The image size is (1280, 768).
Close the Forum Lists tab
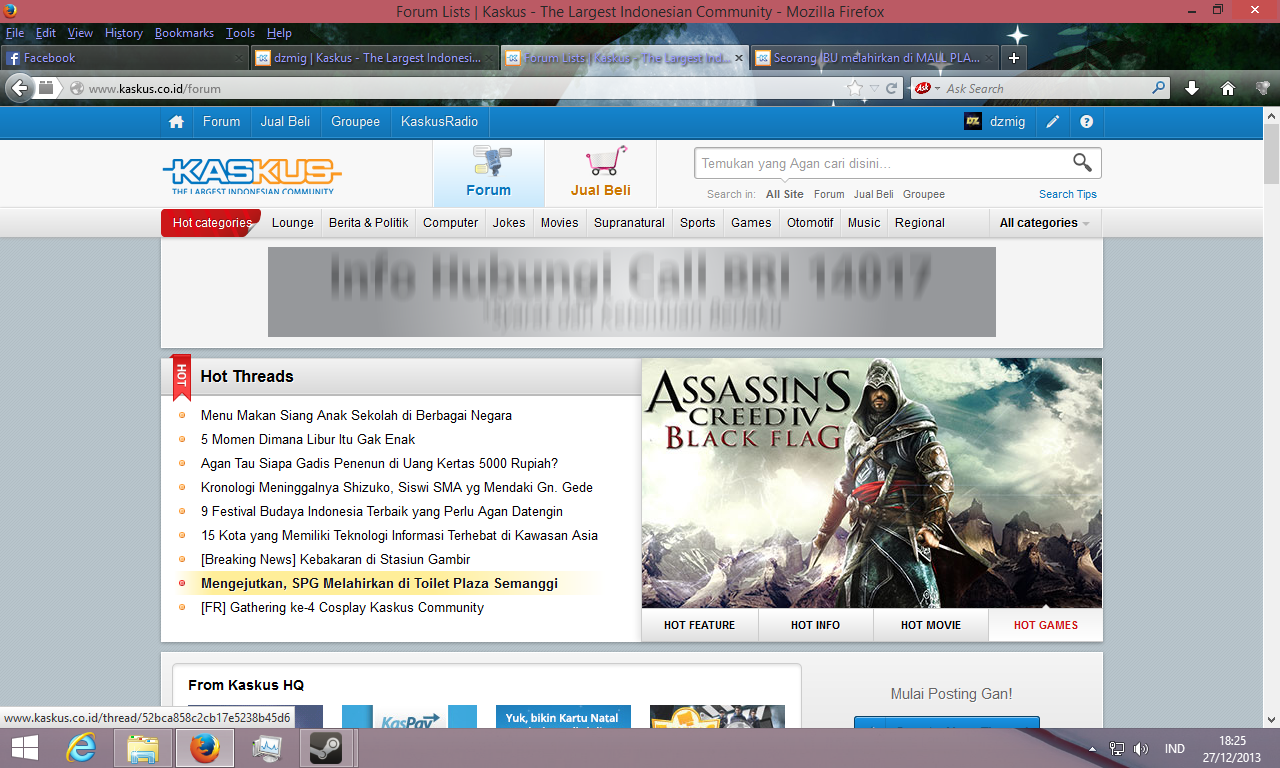click(739, 58)
